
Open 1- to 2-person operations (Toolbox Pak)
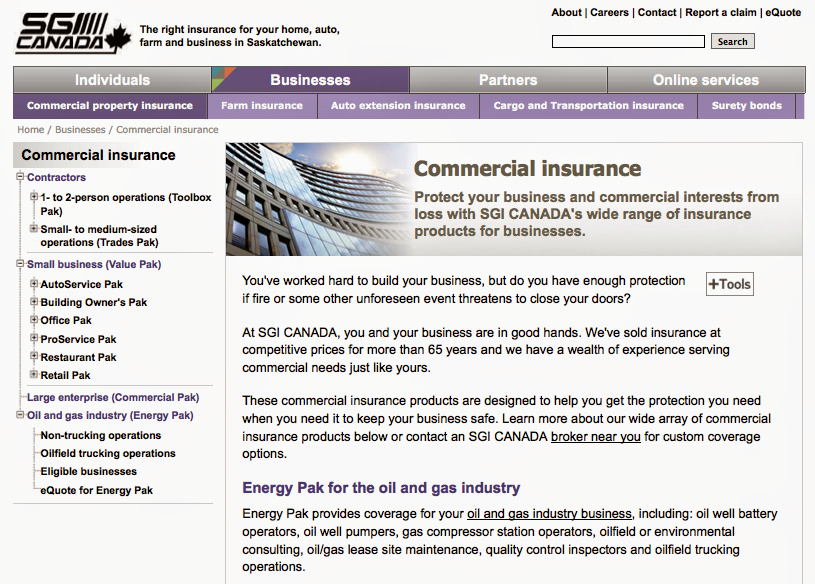[126, 204]
